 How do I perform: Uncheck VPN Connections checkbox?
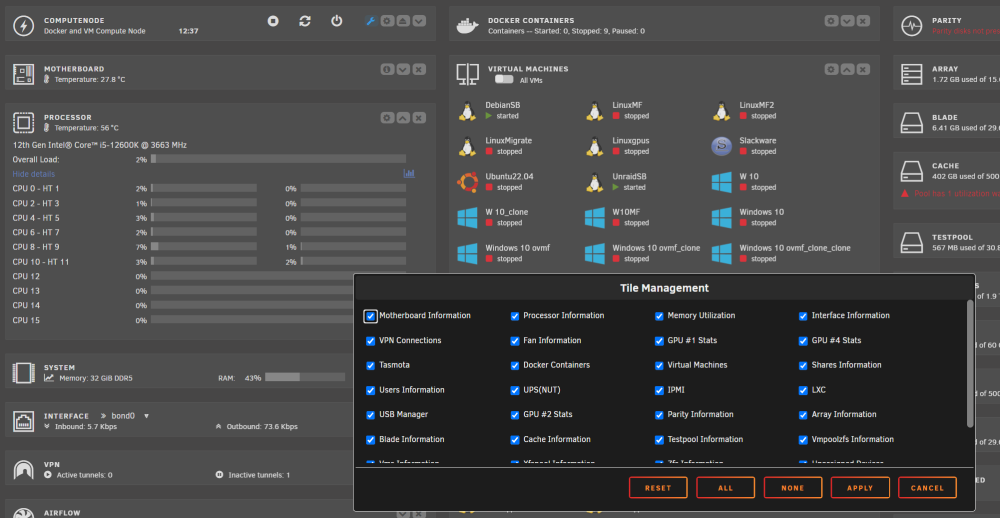(371, 341)
